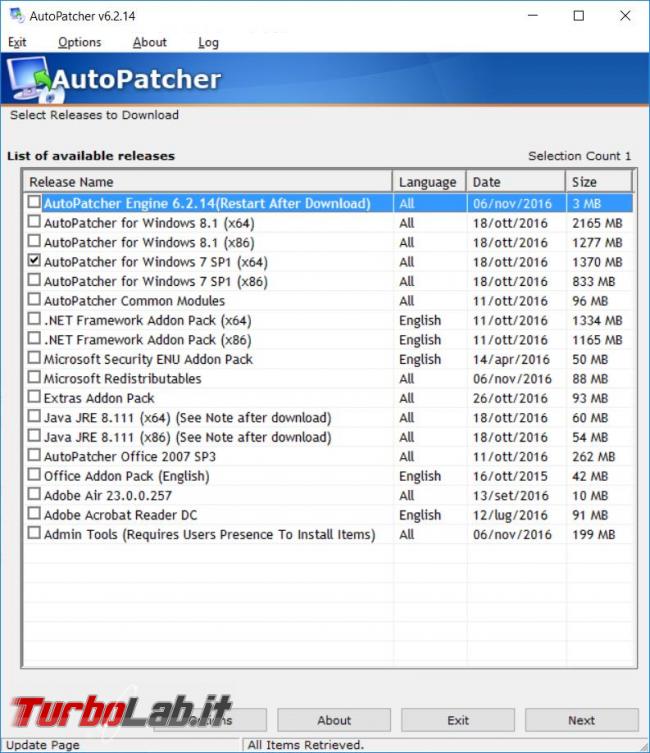Click date 26/ott/2016
650x753 pixels.
(x=510, y=399)
